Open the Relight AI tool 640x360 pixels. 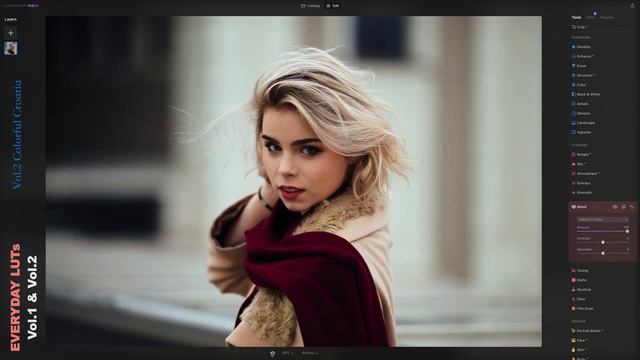click(x=581, y=155)
